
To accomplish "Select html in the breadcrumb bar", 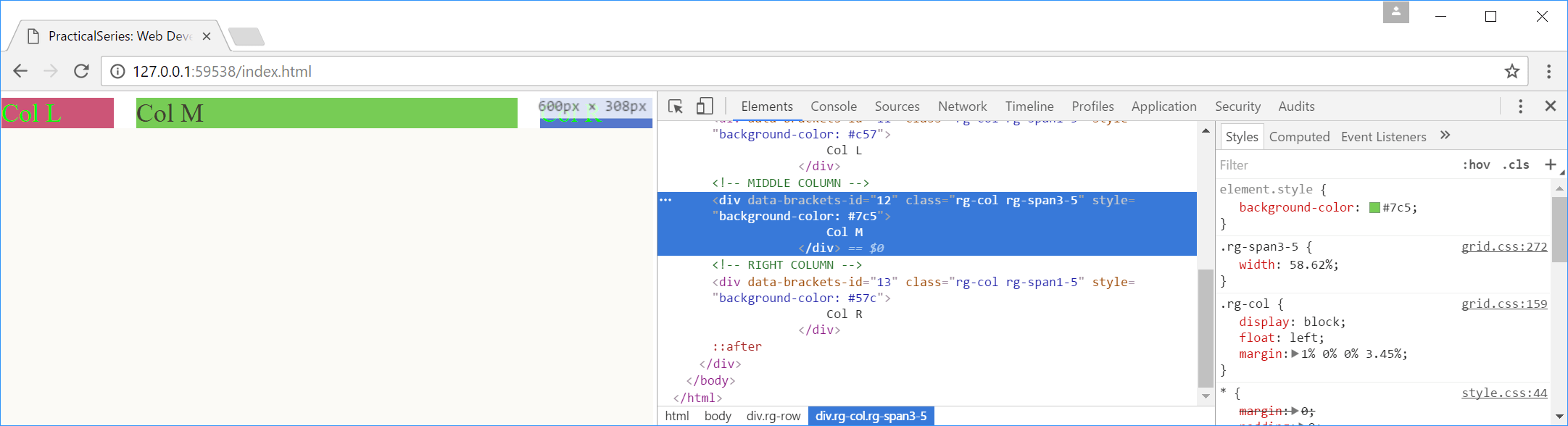I will click(x=677, y=416).
